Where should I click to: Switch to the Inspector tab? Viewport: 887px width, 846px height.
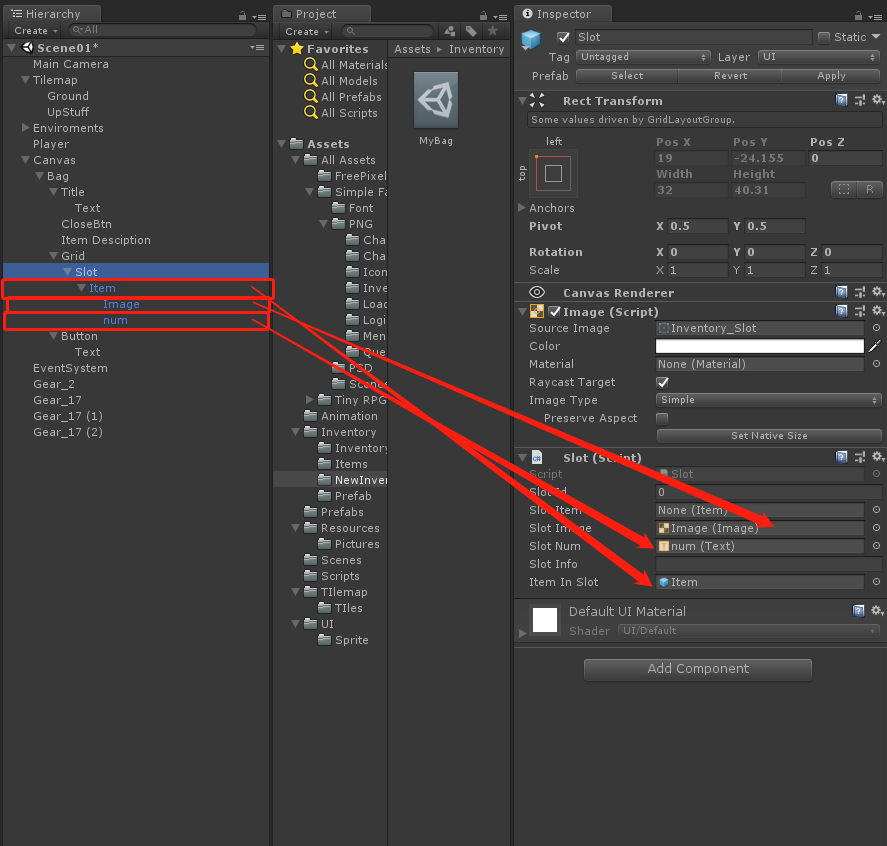pos(563,14)
